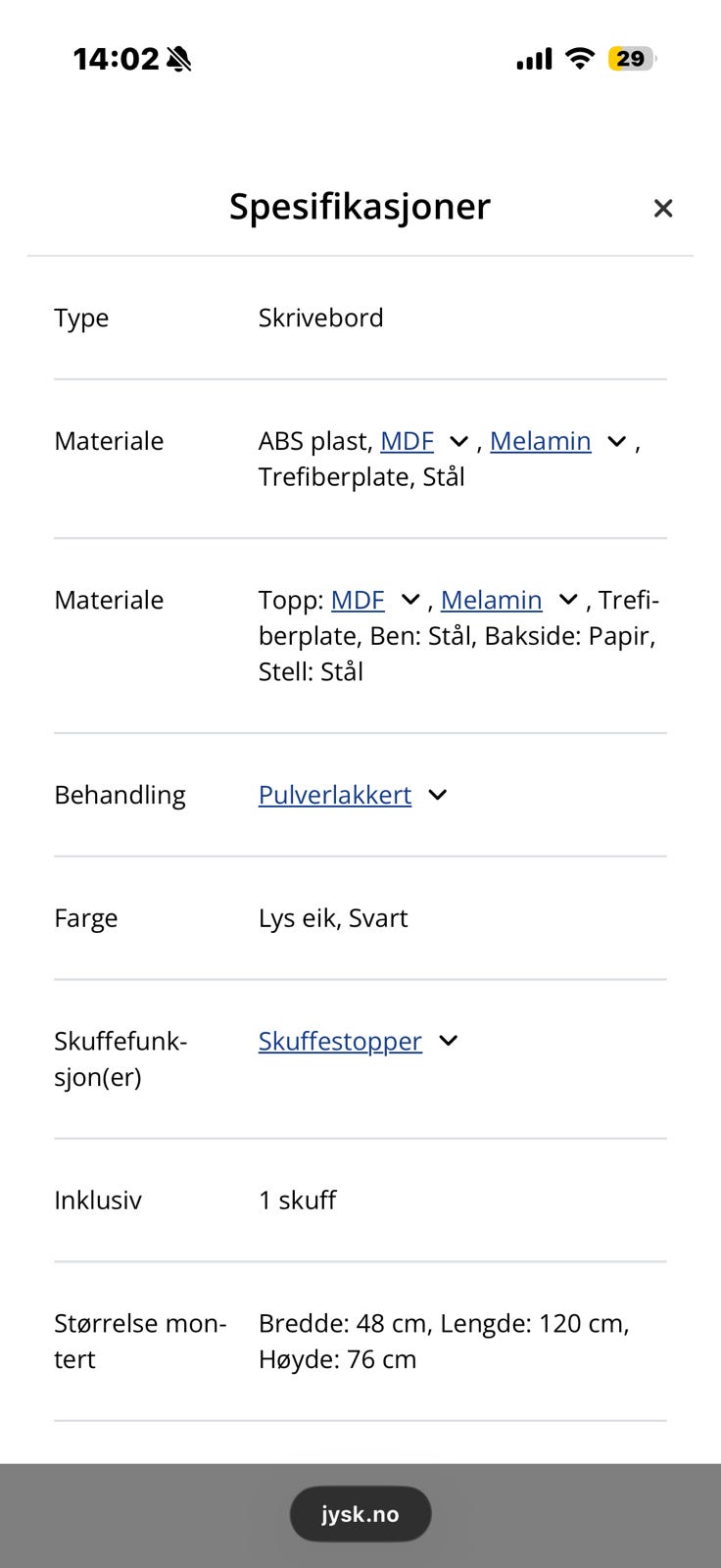Expand the chevron beside Pulverlakkert
This screenshot has height=1568, width=721.
437,796
